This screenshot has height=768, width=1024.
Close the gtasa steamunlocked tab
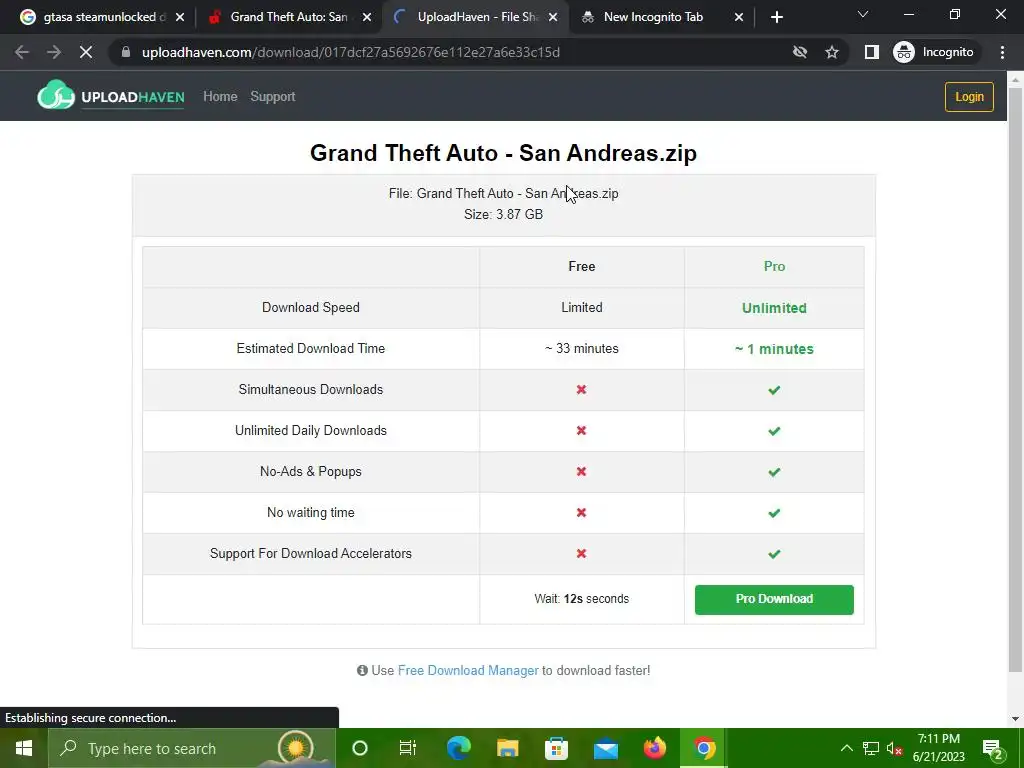(180, 17)
